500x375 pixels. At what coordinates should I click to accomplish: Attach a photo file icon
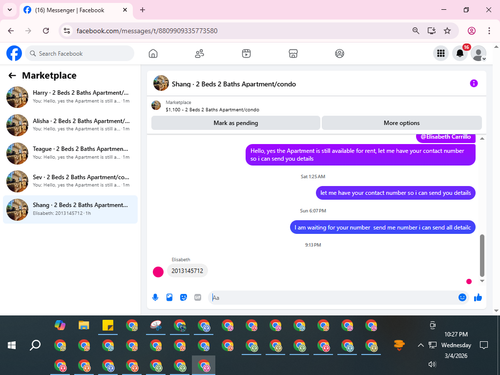[x=169, y=297]
